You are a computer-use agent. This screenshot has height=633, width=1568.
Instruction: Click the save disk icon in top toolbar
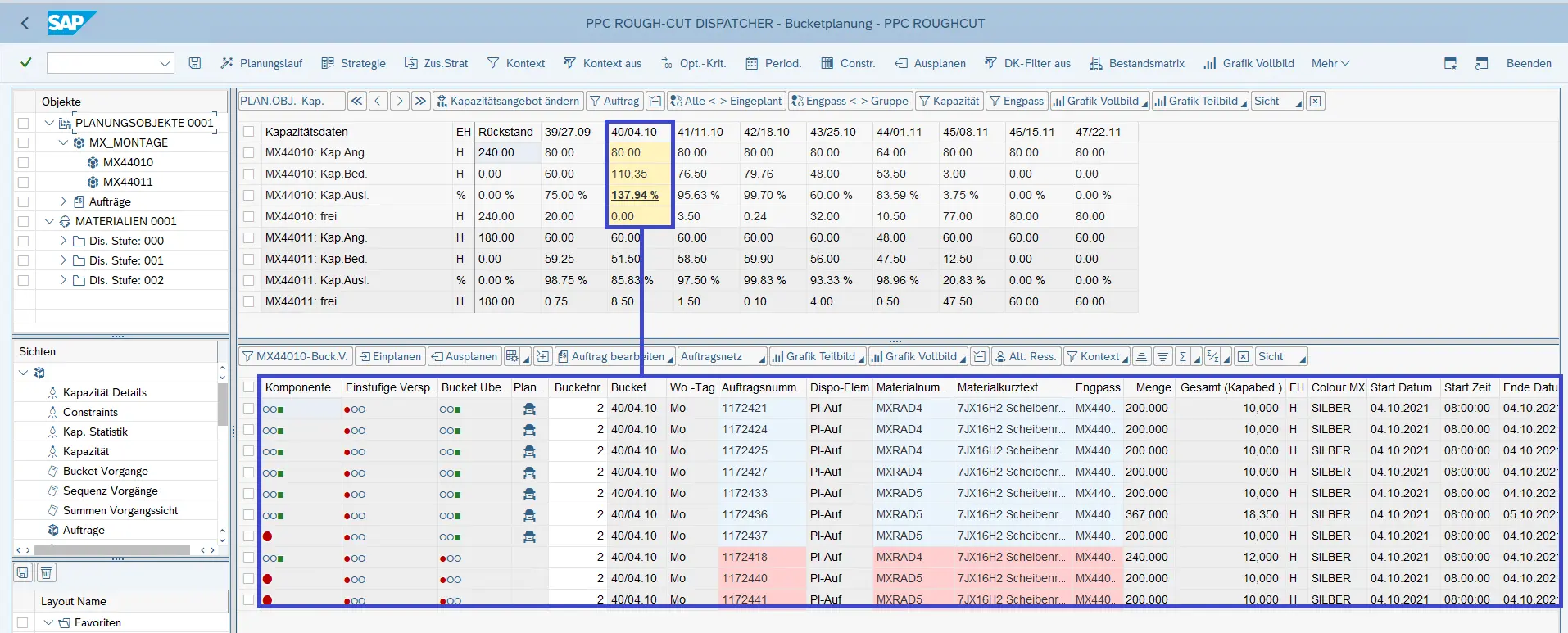click(195, 63)
